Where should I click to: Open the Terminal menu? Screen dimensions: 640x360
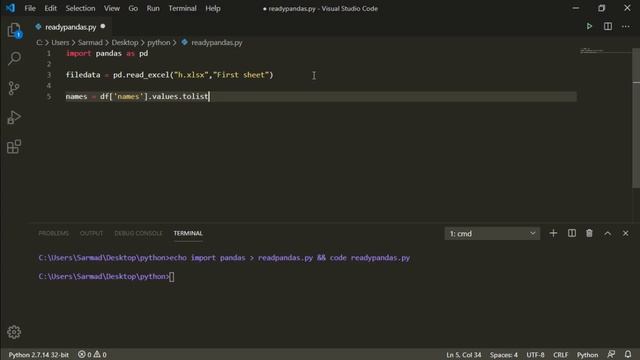[x=182, y=8]
